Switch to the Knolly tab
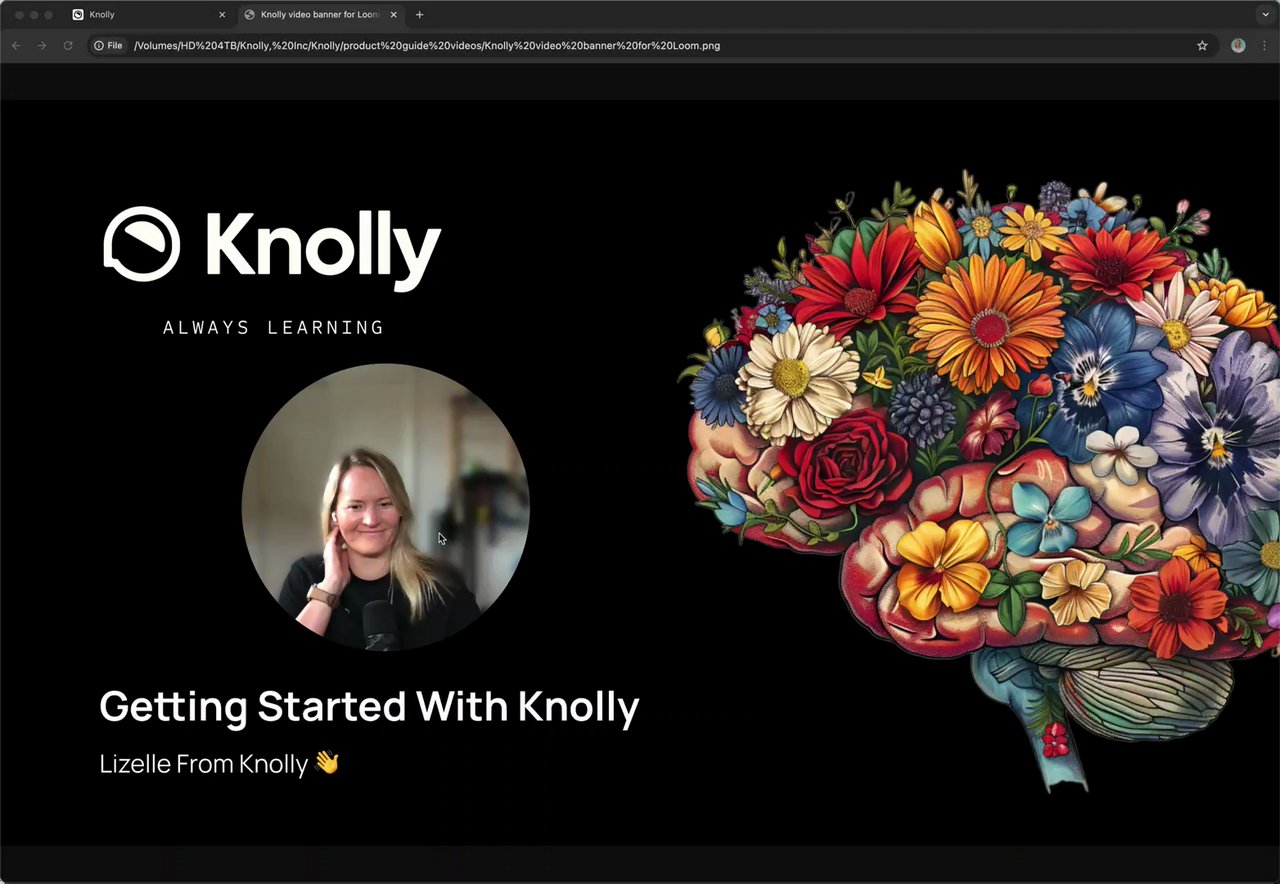Viewport: 1280px width, 884px height. pyautogui.click(x=150, y=15)
